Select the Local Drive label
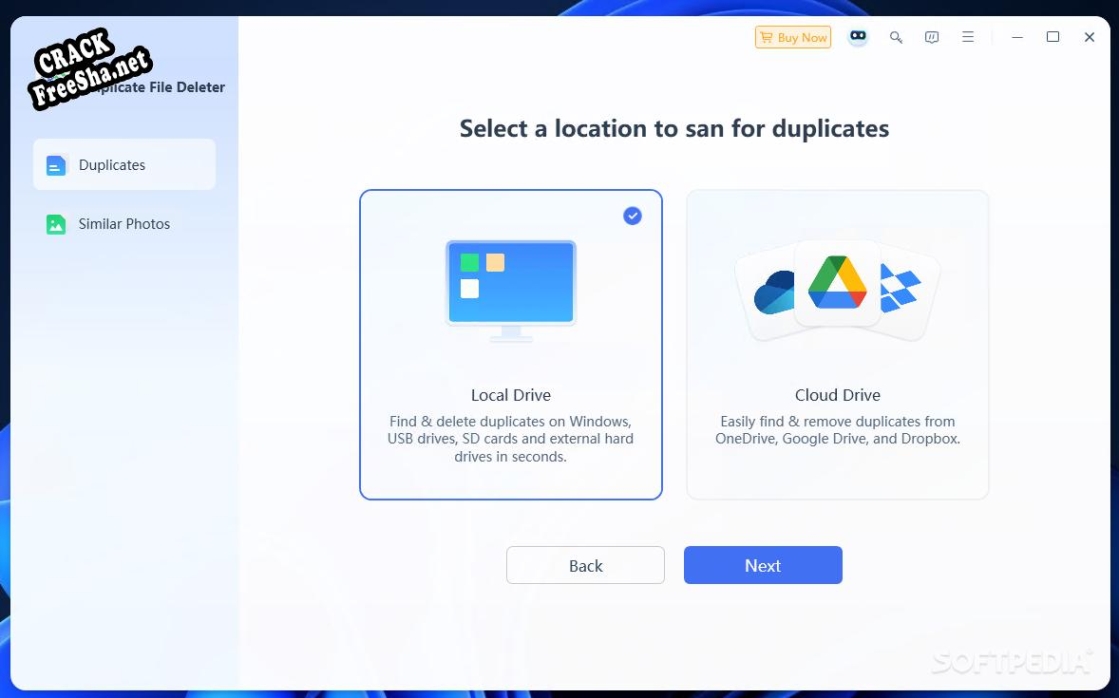This screenshot has height=698, width=1119. 510,395
